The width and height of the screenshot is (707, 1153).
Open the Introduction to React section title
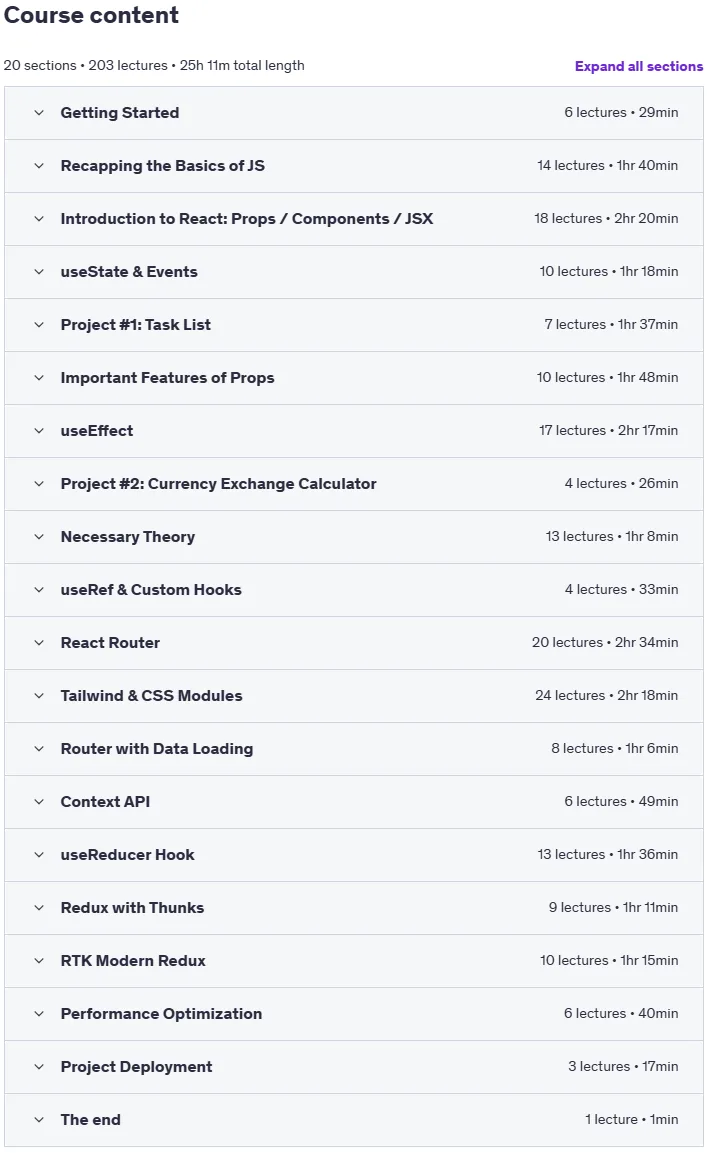(246, 219)
